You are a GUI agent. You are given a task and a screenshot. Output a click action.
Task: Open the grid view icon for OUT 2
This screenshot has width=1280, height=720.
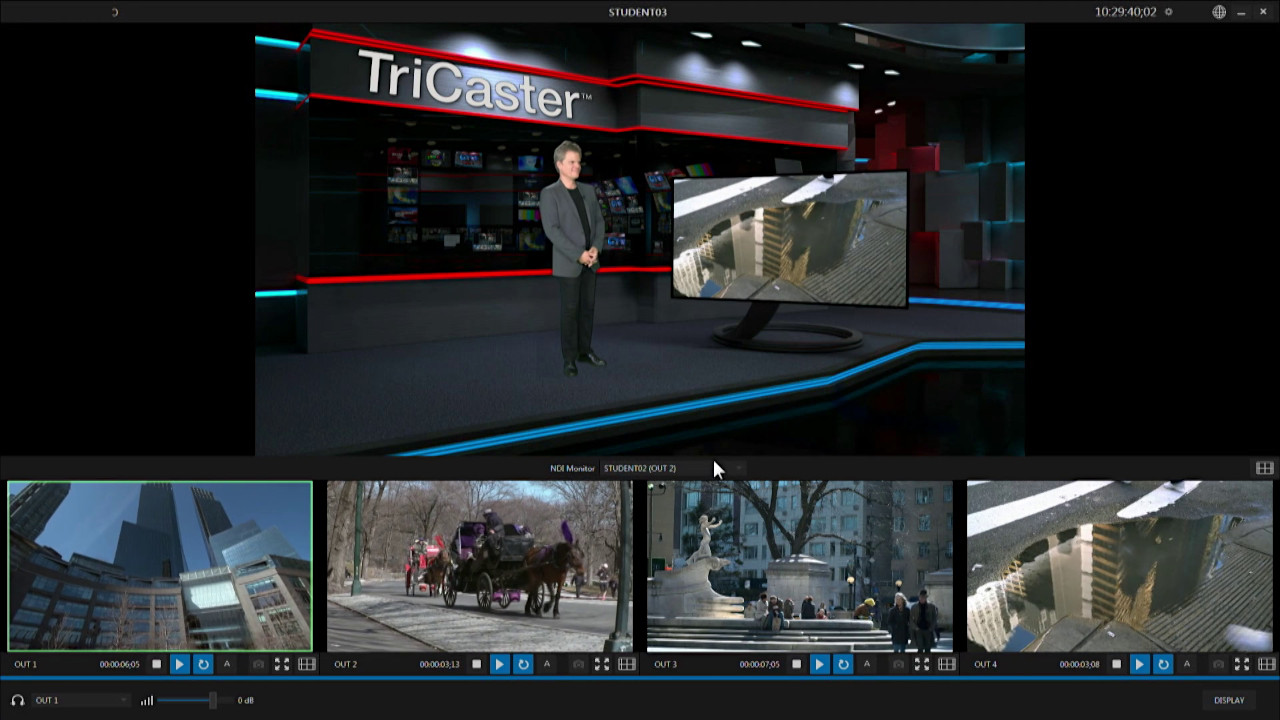627,664
